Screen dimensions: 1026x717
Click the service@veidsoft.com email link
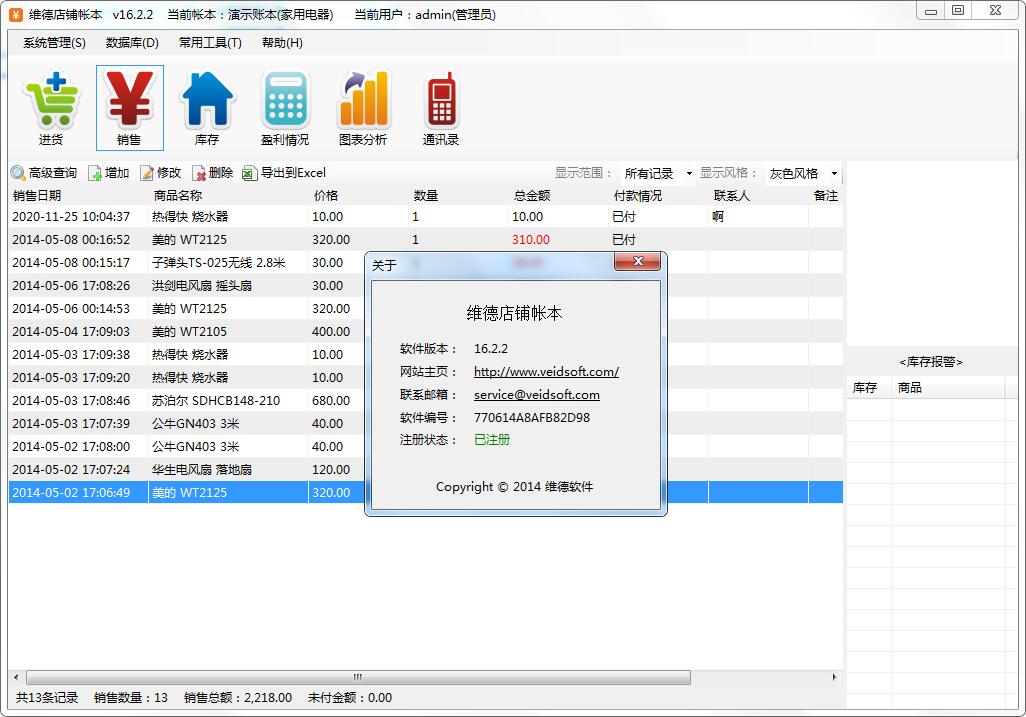(x=537, y=394)
